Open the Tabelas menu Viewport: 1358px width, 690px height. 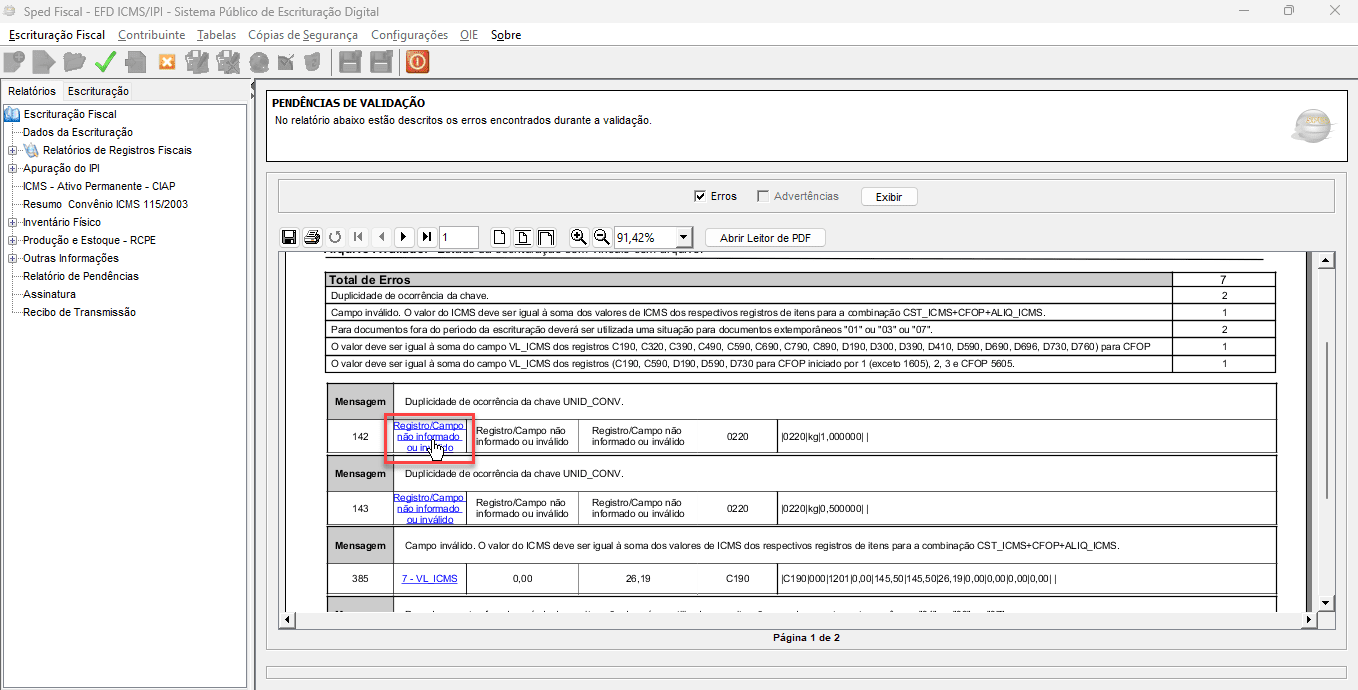(216, 35)
